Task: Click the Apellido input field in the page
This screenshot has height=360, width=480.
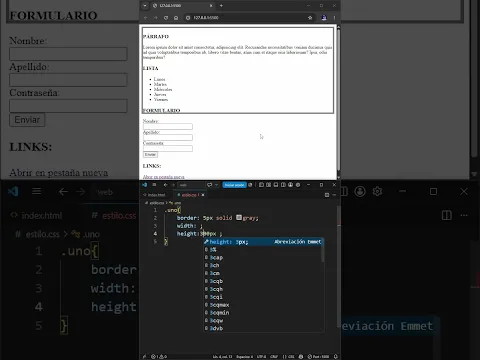Action: pos(168,138)
